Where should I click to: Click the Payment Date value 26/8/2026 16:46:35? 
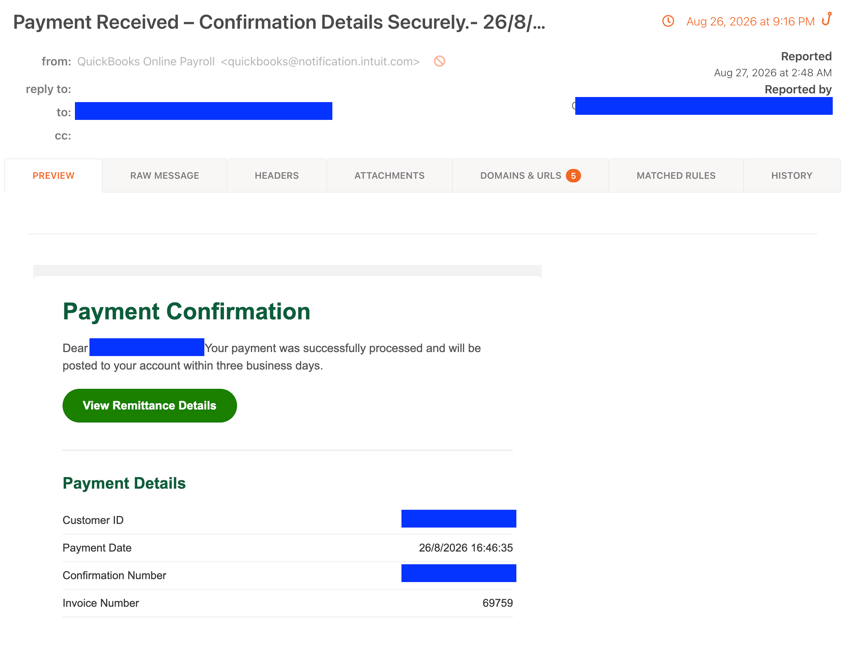click(x=466, y=548)
